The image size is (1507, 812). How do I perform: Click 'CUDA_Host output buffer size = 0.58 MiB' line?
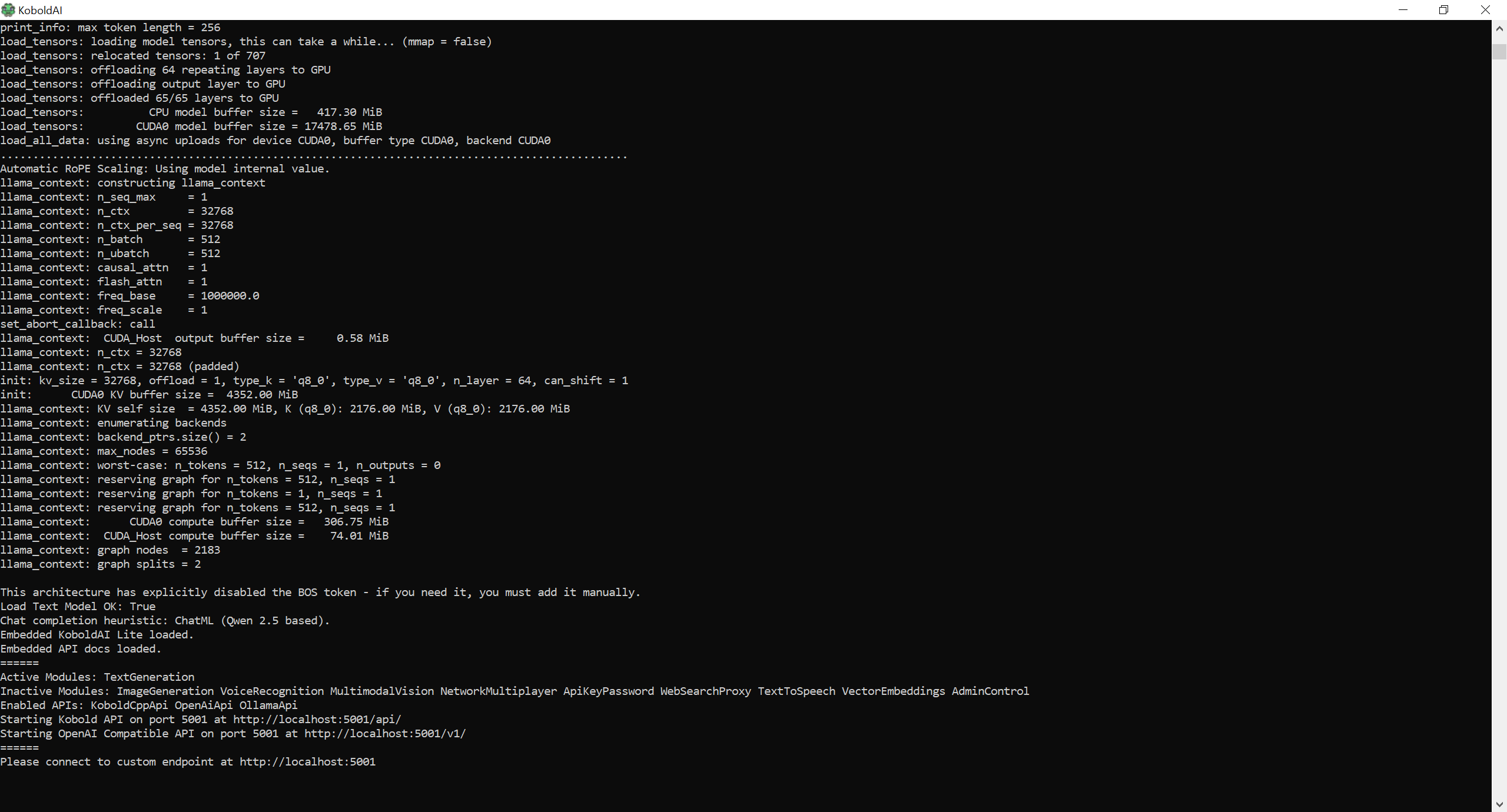pos(194,338)
